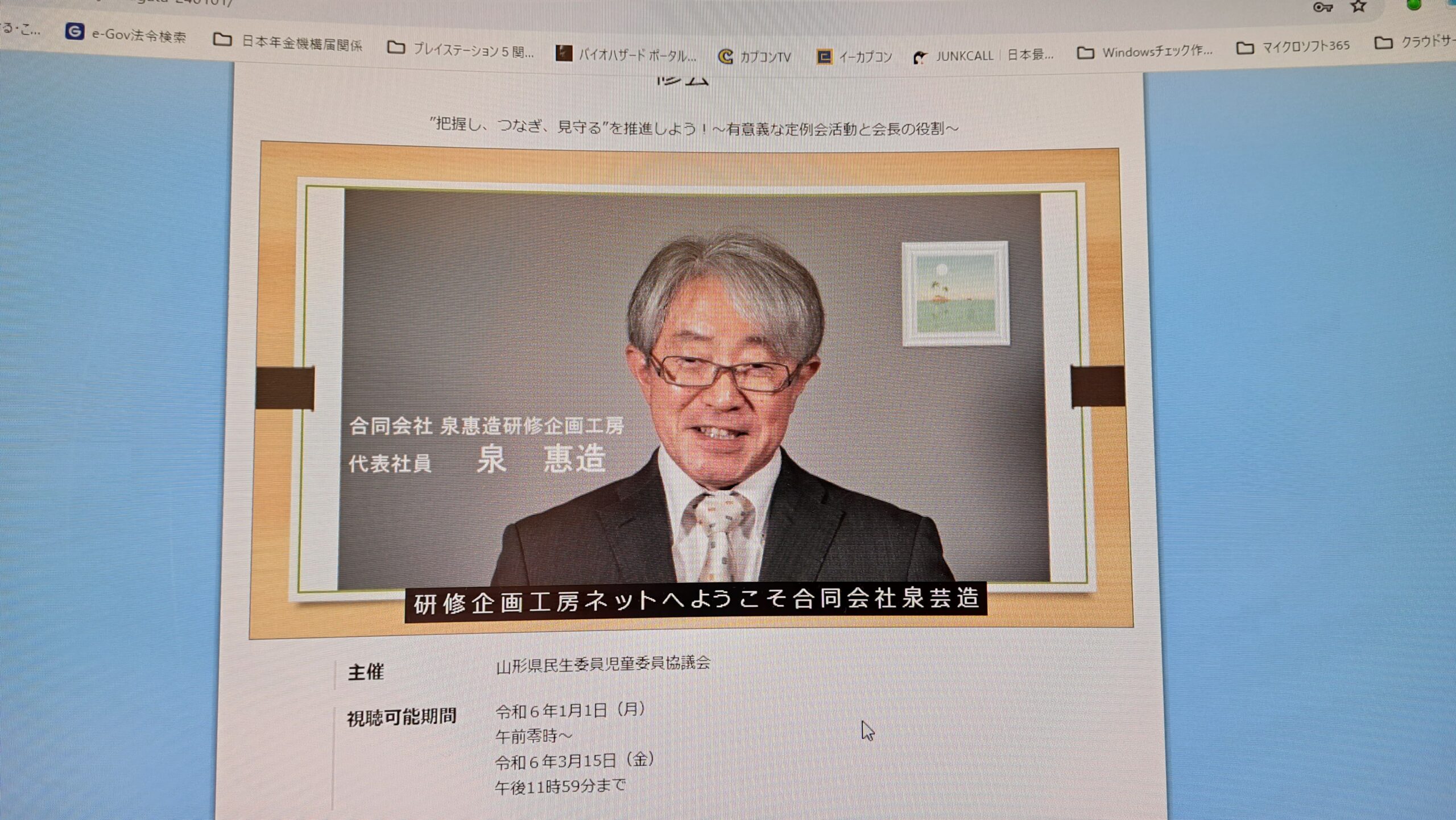This screenshot has width=1456, height=820.
Task: Open the バイオハザード ポータル bookmark
Action: pos(626,55)
